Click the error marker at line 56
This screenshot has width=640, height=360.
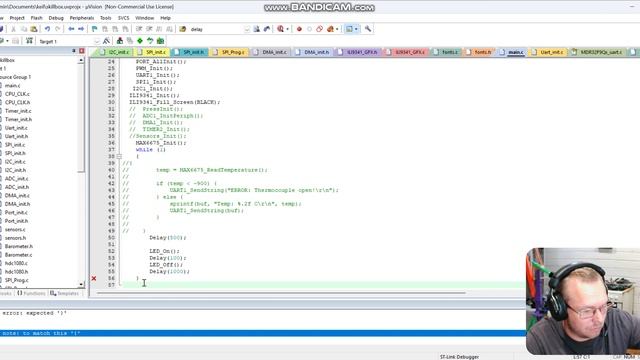[x=94, y=278]
